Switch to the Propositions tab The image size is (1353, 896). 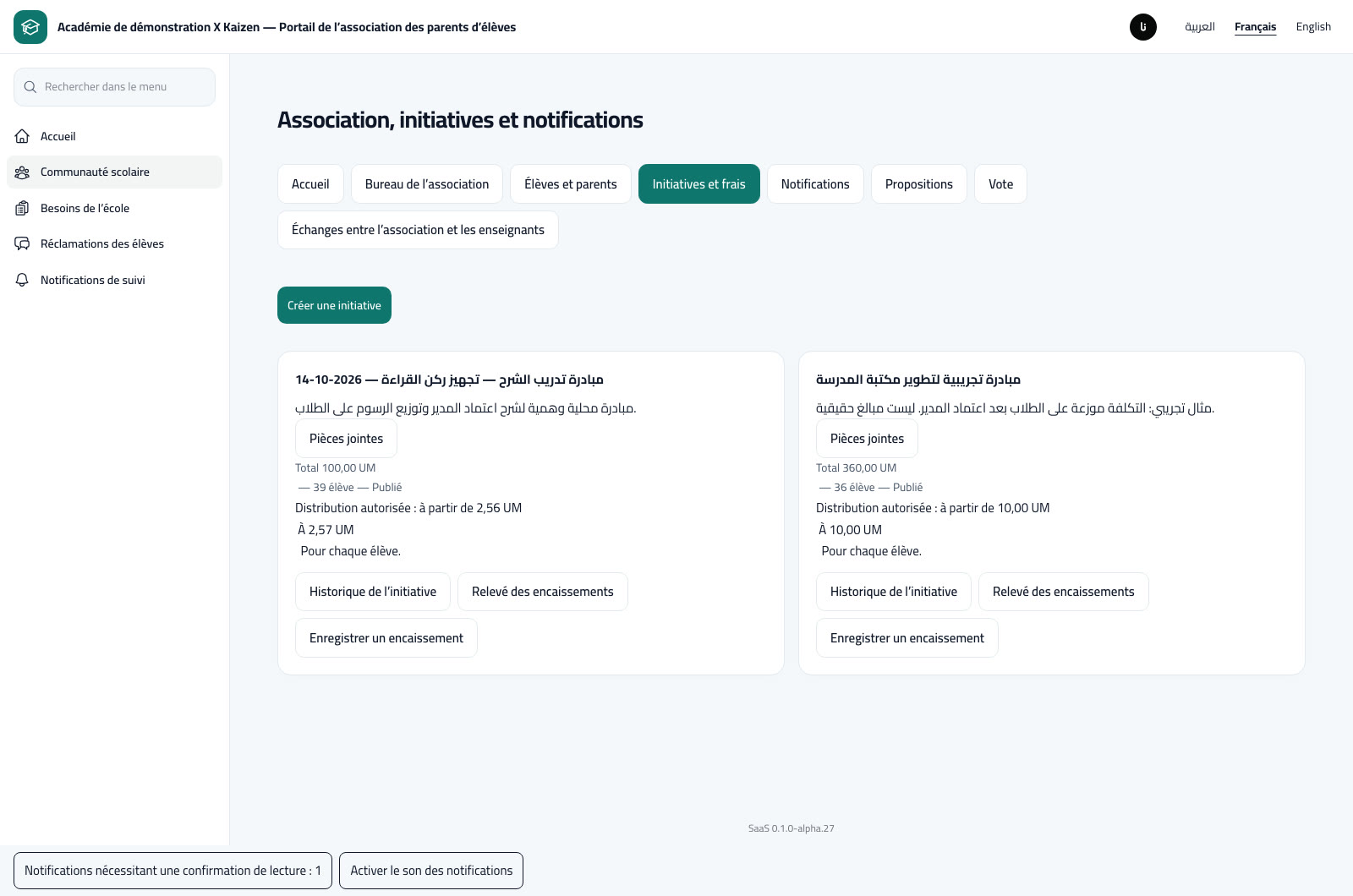919,184
